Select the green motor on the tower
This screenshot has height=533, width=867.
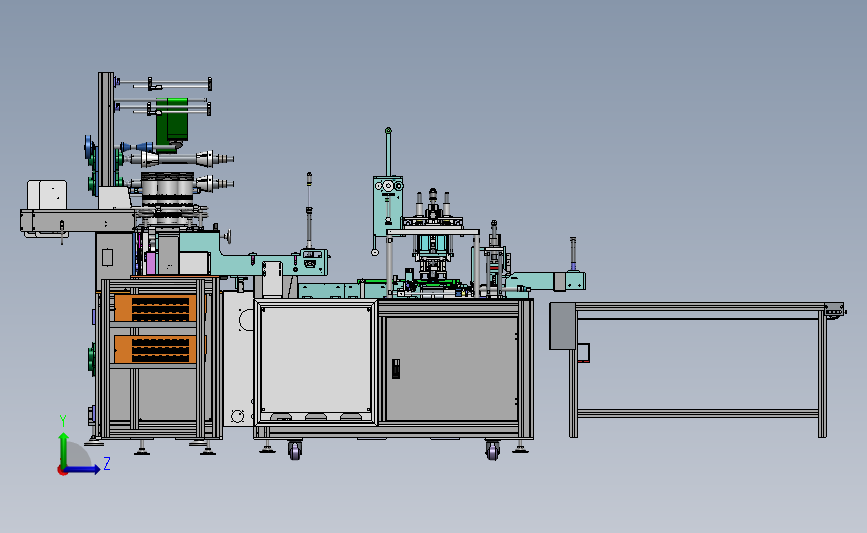point(172,123)
